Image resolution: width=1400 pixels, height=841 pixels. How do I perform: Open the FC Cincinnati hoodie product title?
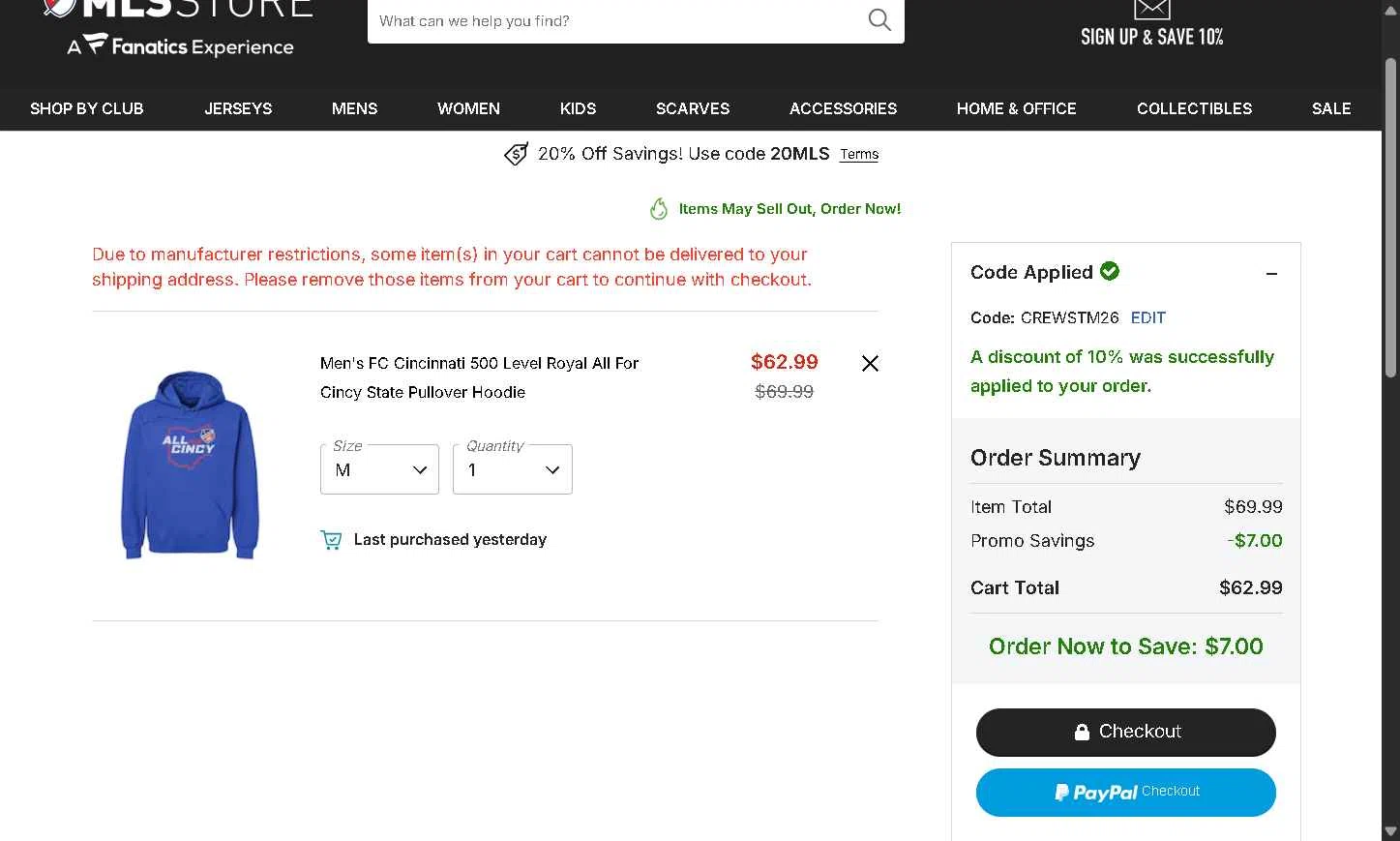(x=479, y=377)
